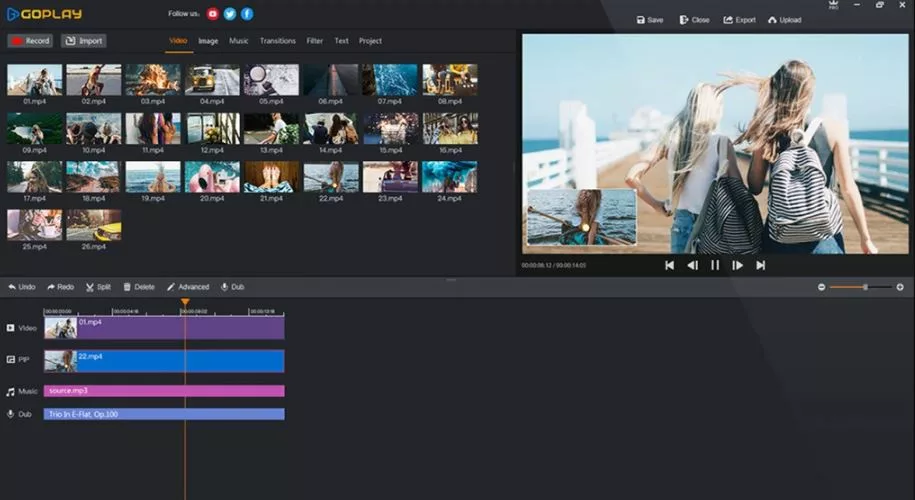Import media files

83,41
